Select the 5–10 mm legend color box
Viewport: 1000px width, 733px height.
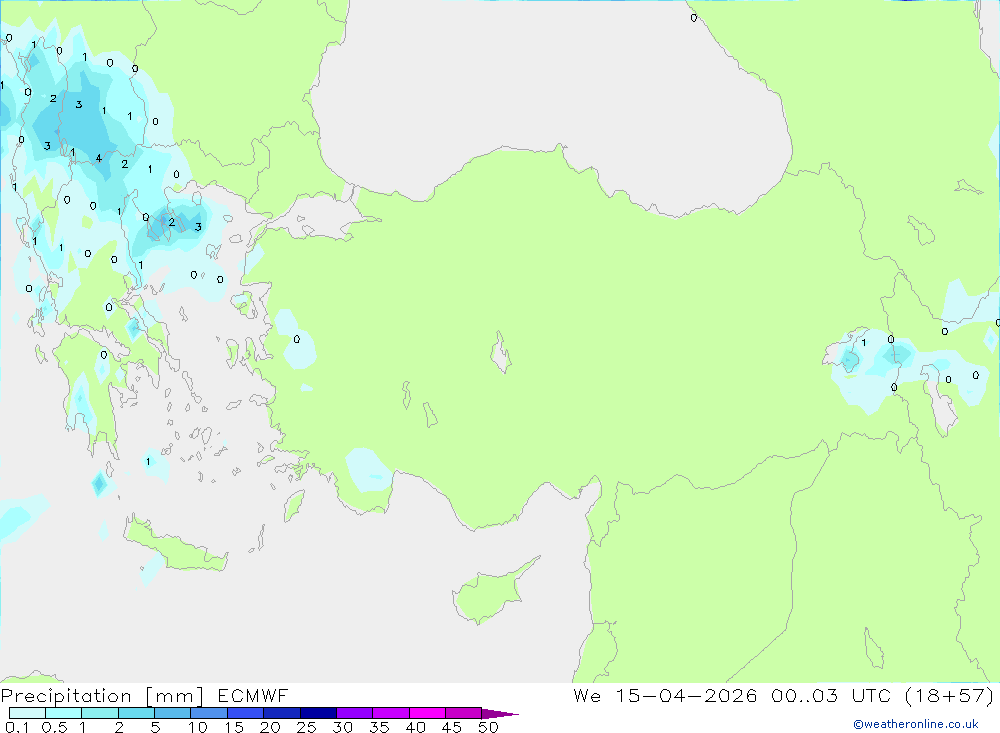point(172,713)
